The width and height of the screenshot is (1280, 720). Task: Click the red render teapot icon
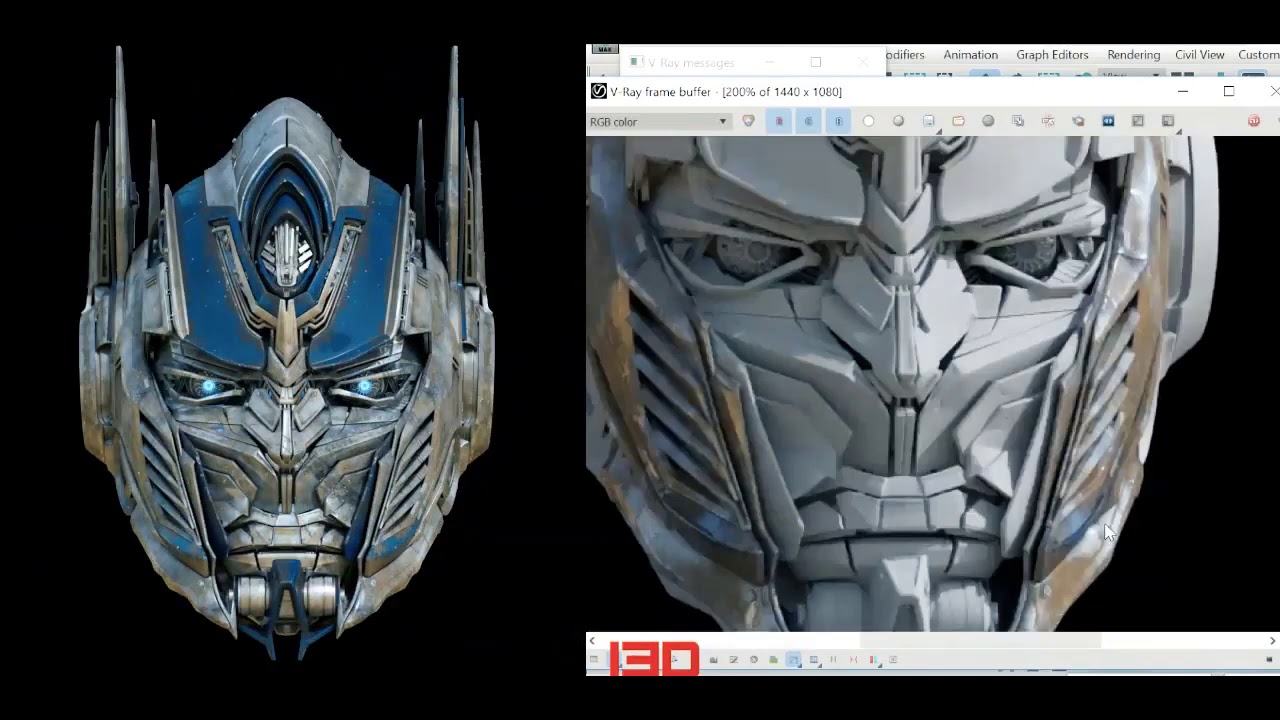pos(1254,121)
